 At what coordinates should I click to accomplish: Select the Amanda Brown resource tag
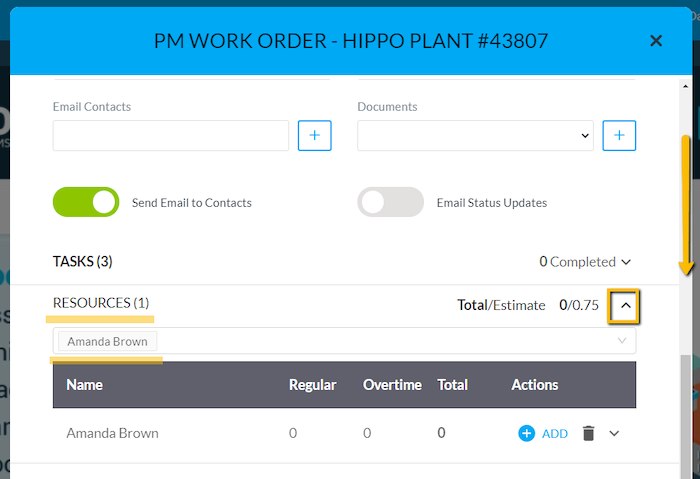coord(108,342)
